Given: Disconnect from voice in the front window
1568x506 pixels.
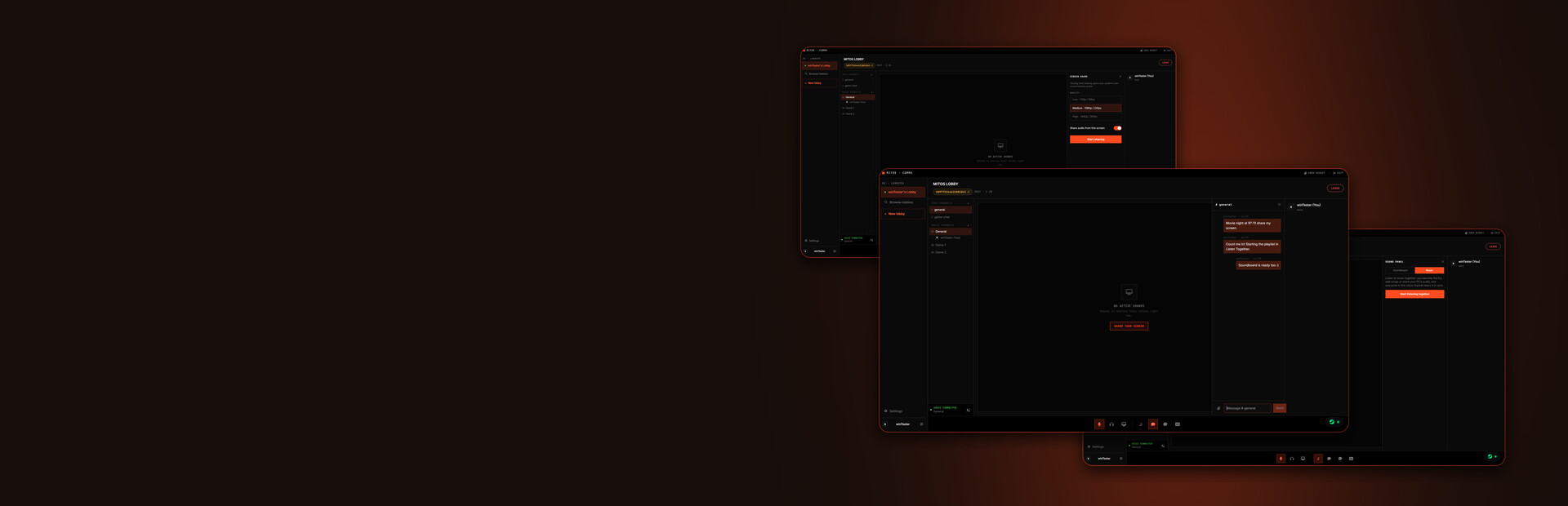Looking at the screenshot, I should tap(969, 411).
